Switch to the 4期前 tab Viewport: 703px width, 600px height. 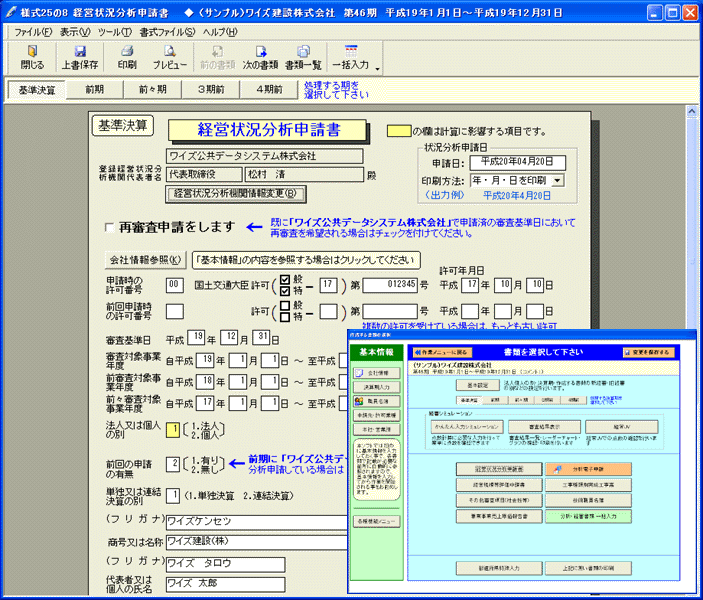[269, 89]
